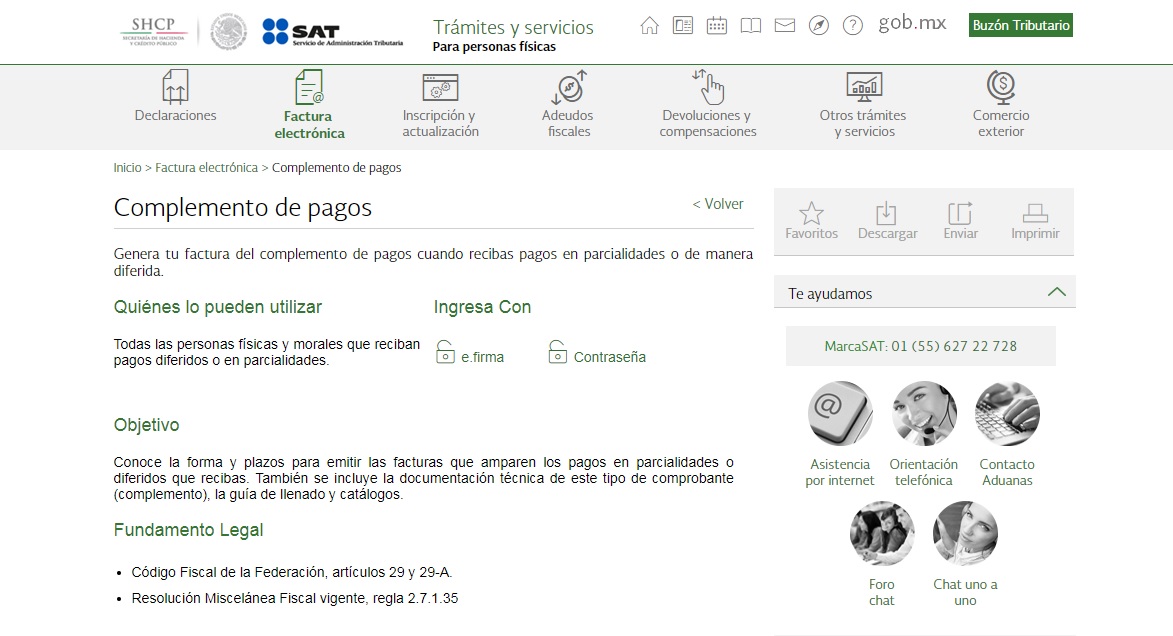Click the compass icon in header
The width and height of the screenshot is (1173, 636).
[x=819, y=26]
